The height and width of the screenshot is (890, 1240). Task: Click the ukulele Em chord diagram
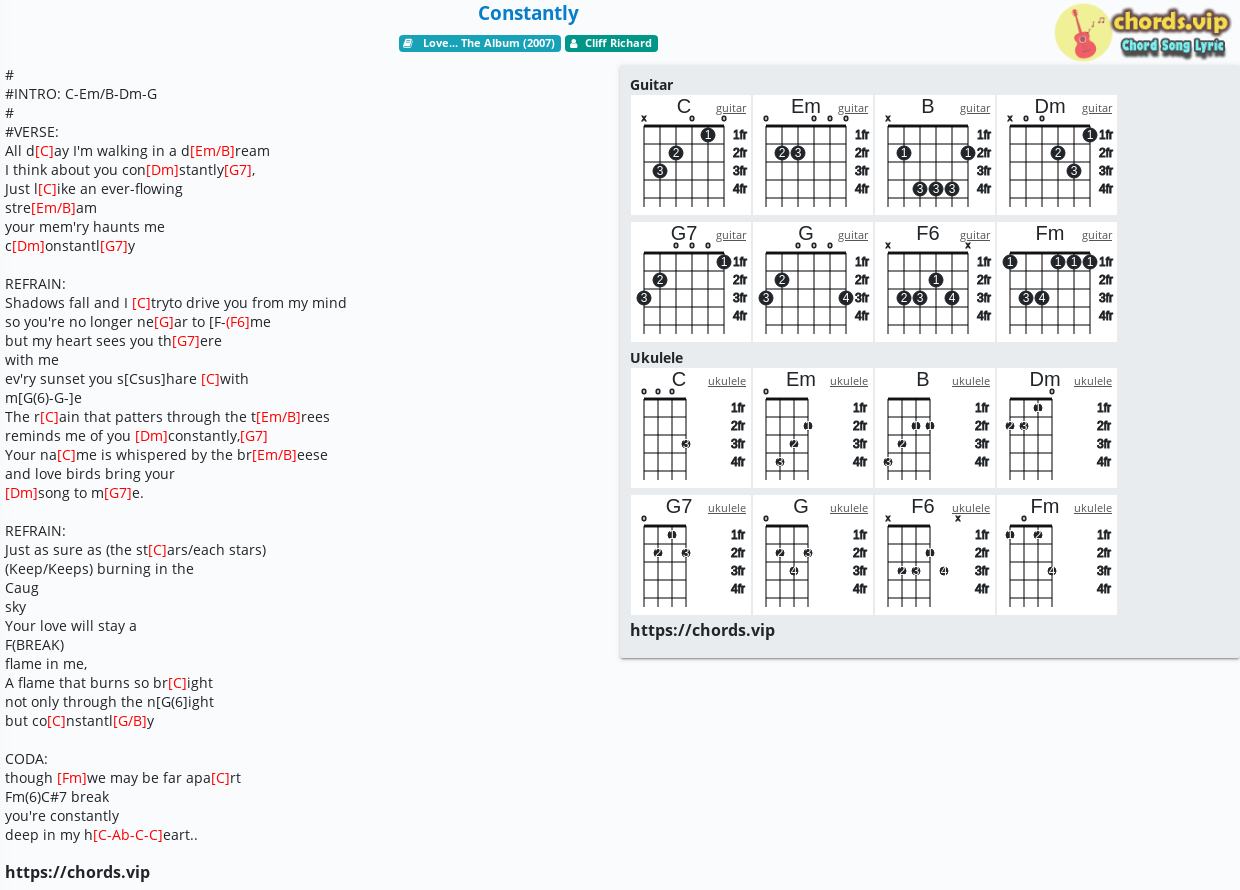point(813,428)
